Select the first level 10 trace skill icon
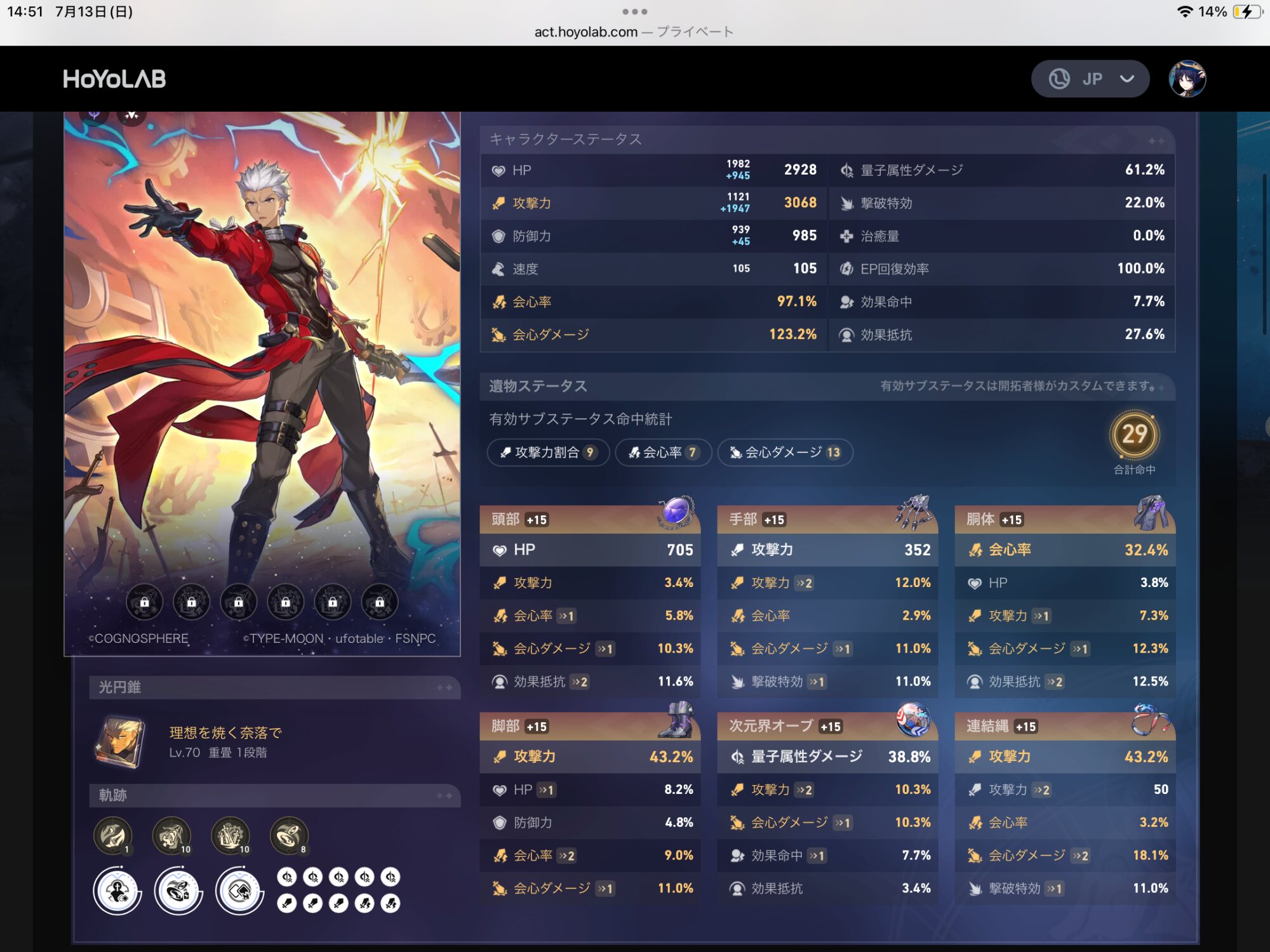The height and width of the screenshot is (952, 1270). (171, 836)
